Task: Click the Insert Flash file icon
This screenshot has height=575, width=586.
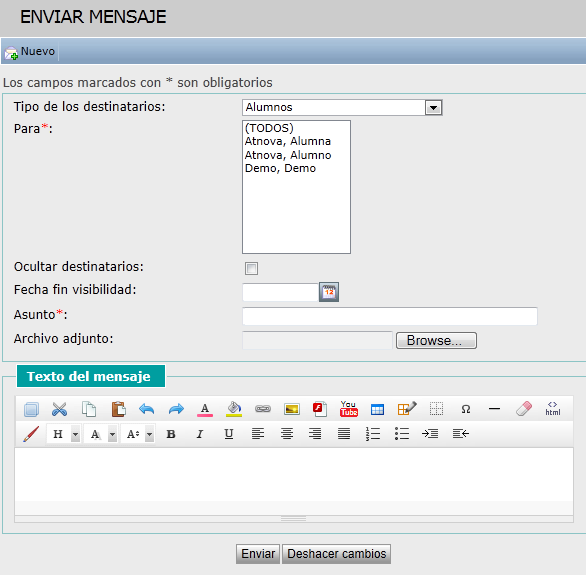Action: coord(320,409)
